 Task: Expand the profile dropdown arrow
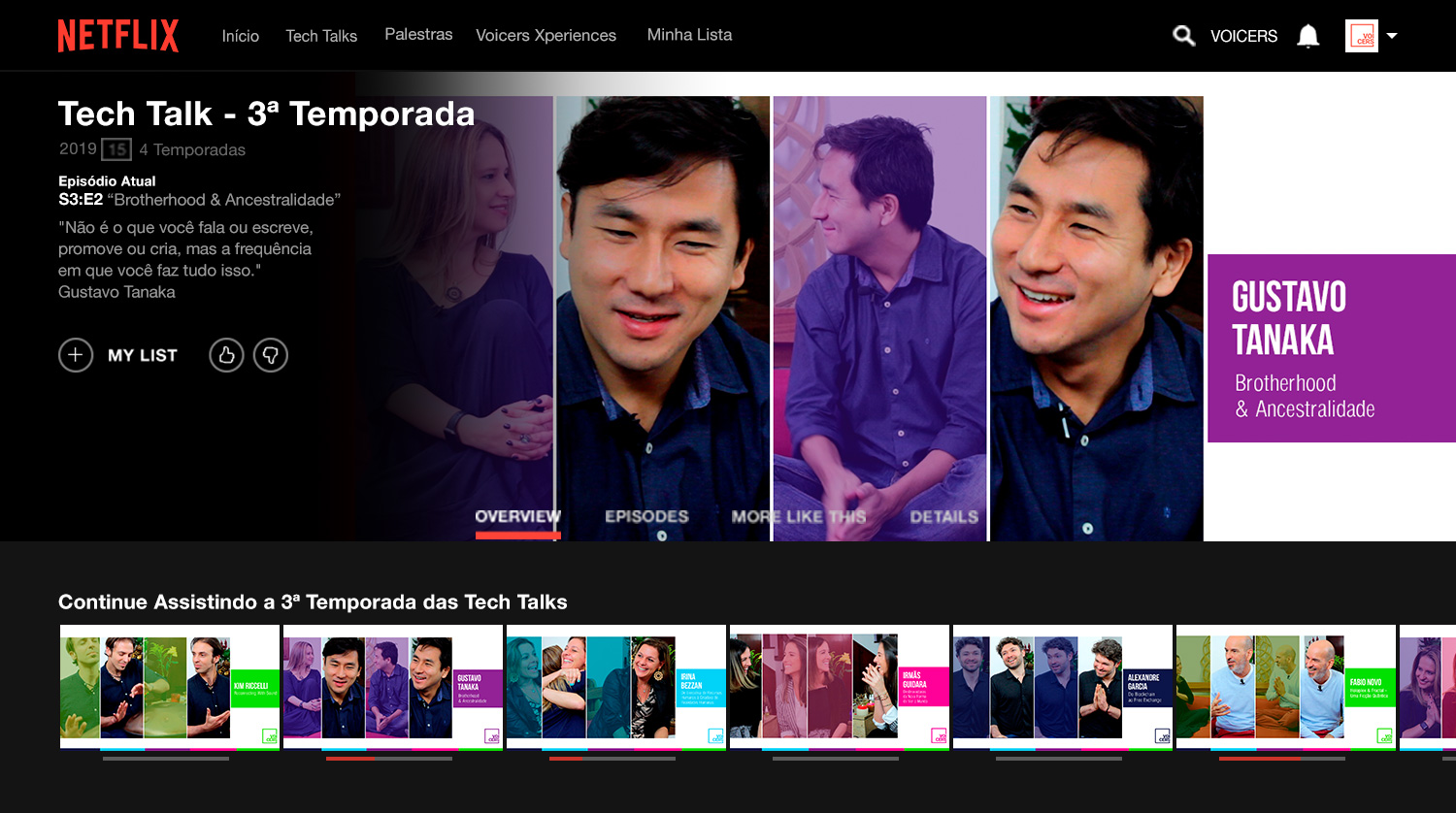tap(1392, 36)
